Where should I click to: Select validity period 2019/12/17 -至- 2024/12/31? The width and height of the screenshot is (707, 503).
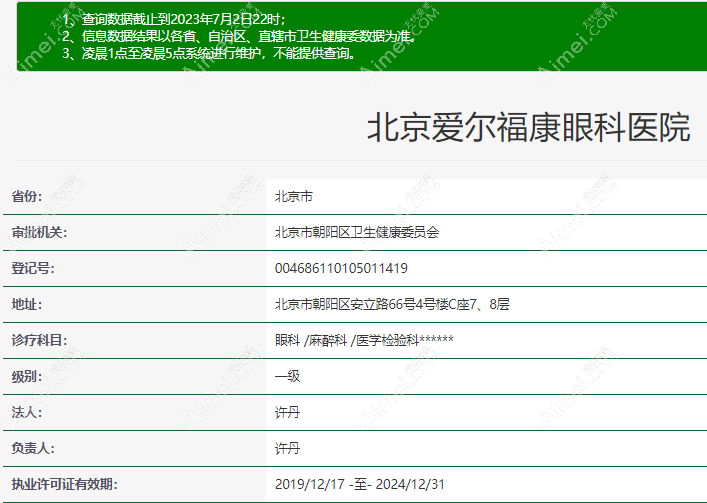(x=359, y=485)
